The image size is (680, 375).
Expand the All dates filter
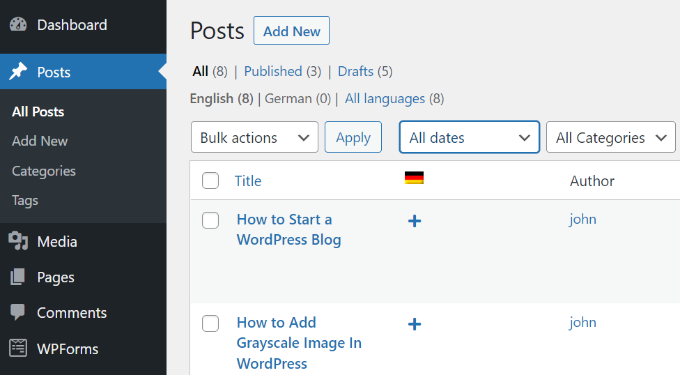[469, 137]
